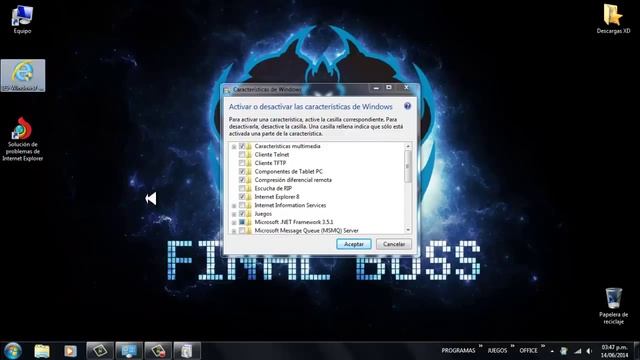
Task: Open the Descargas XD folder
Action: (613, 19)
